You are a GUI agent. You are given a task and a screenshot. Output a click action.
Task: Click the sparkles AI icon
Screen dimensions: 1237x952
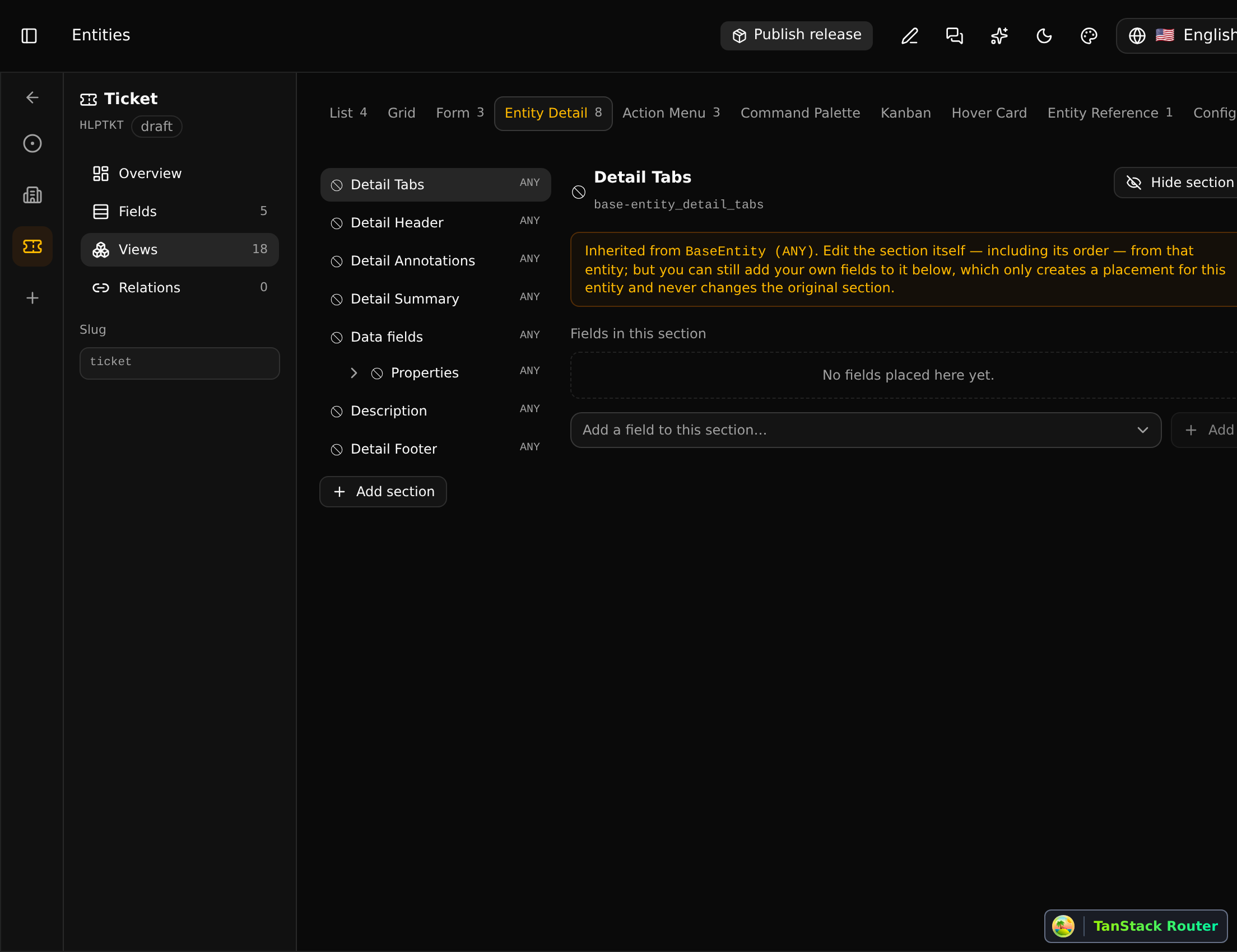tap(999, 36)
